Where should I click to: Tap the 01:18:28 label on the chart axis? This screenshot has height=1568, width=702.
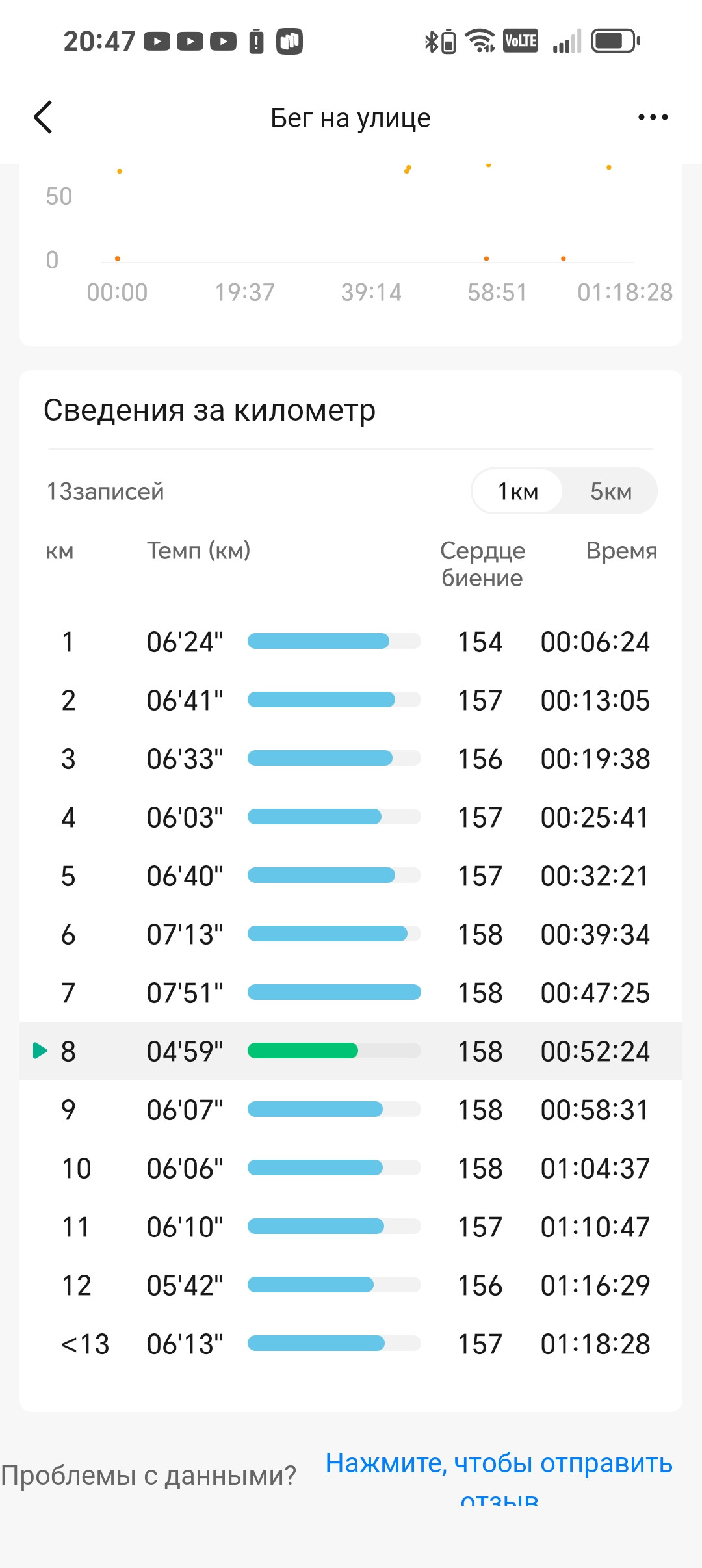tap(625, 293)
